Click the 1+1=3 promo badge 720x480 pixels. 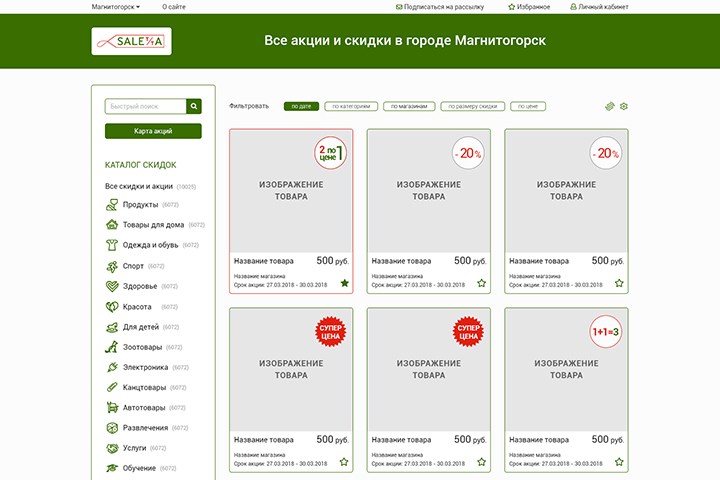coord(606,332)
